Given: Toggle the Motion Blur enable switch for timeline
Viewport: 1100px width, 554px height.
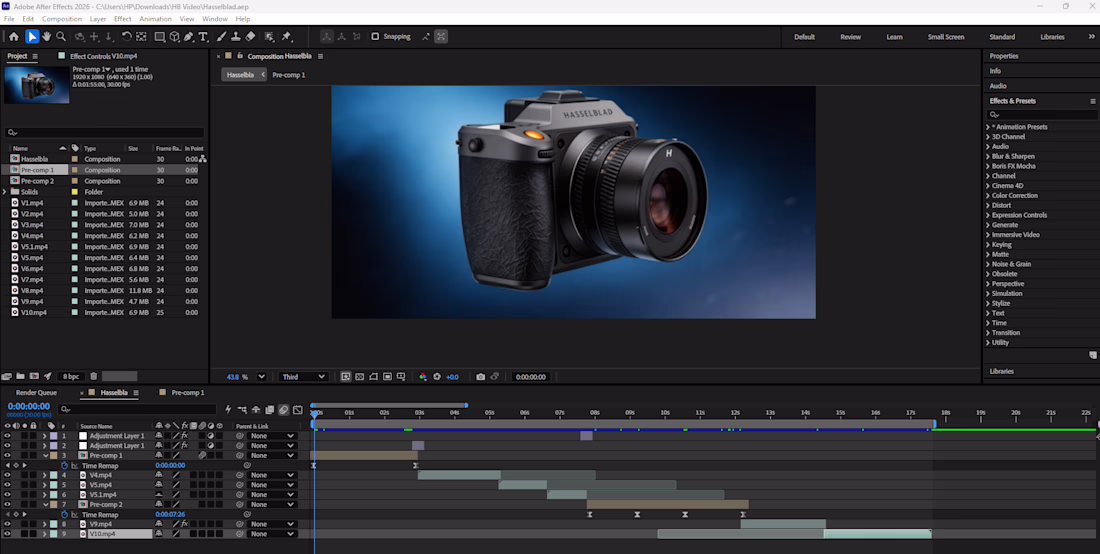Looking at the screenshot, I should pyautogui.click(x=283, y=410).
